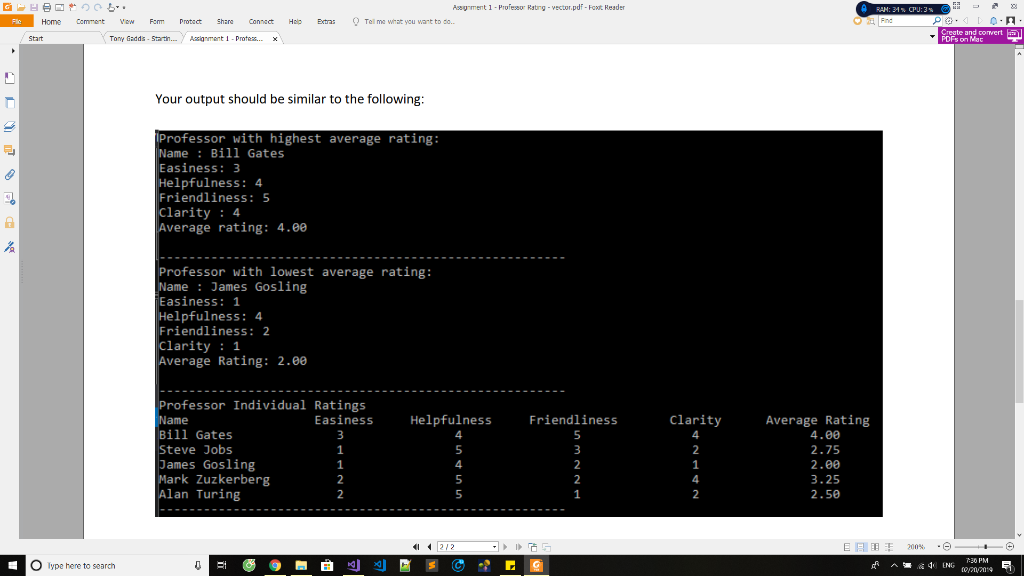1024x576 pixels.
Task: Go to the last page button
Action: [x=519, y=547]
